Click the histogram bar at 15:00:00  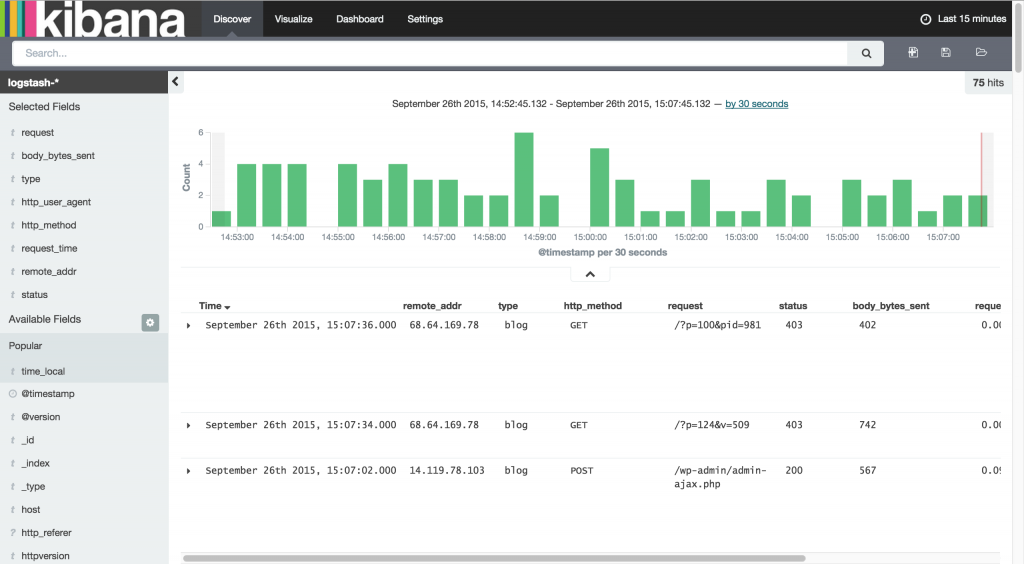[x=600, y=187]
